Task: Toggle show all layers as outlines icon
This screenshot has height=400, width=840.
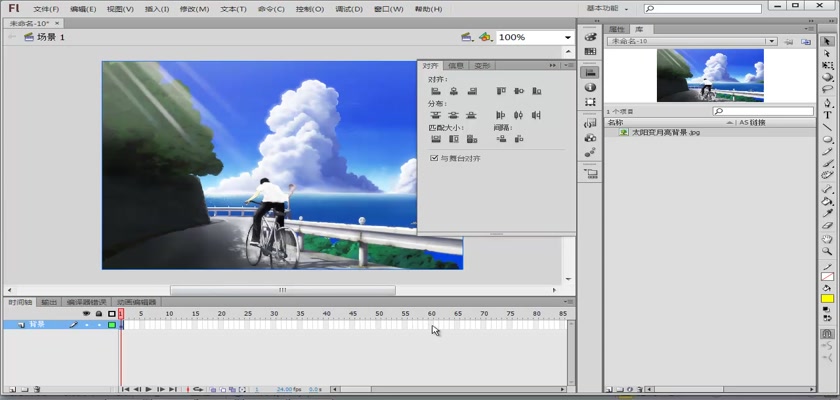Action: [111, 314]
